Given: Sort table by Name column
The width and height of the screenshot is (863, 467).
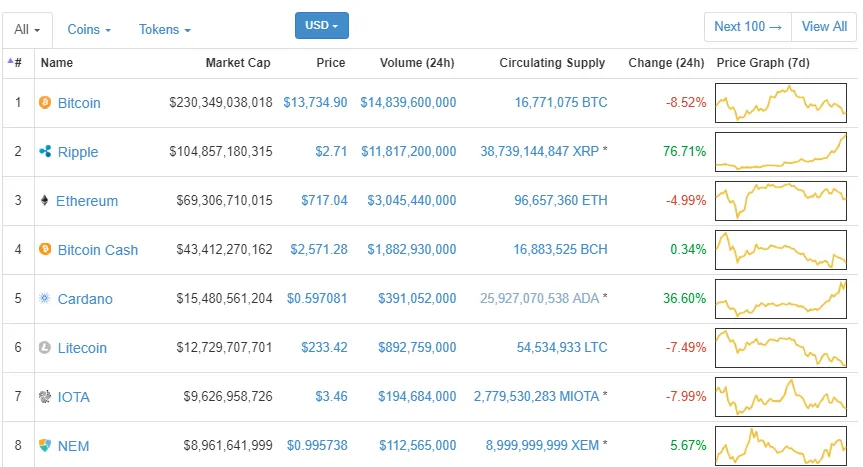Looking at the screenshot, I should click(57, 63).
